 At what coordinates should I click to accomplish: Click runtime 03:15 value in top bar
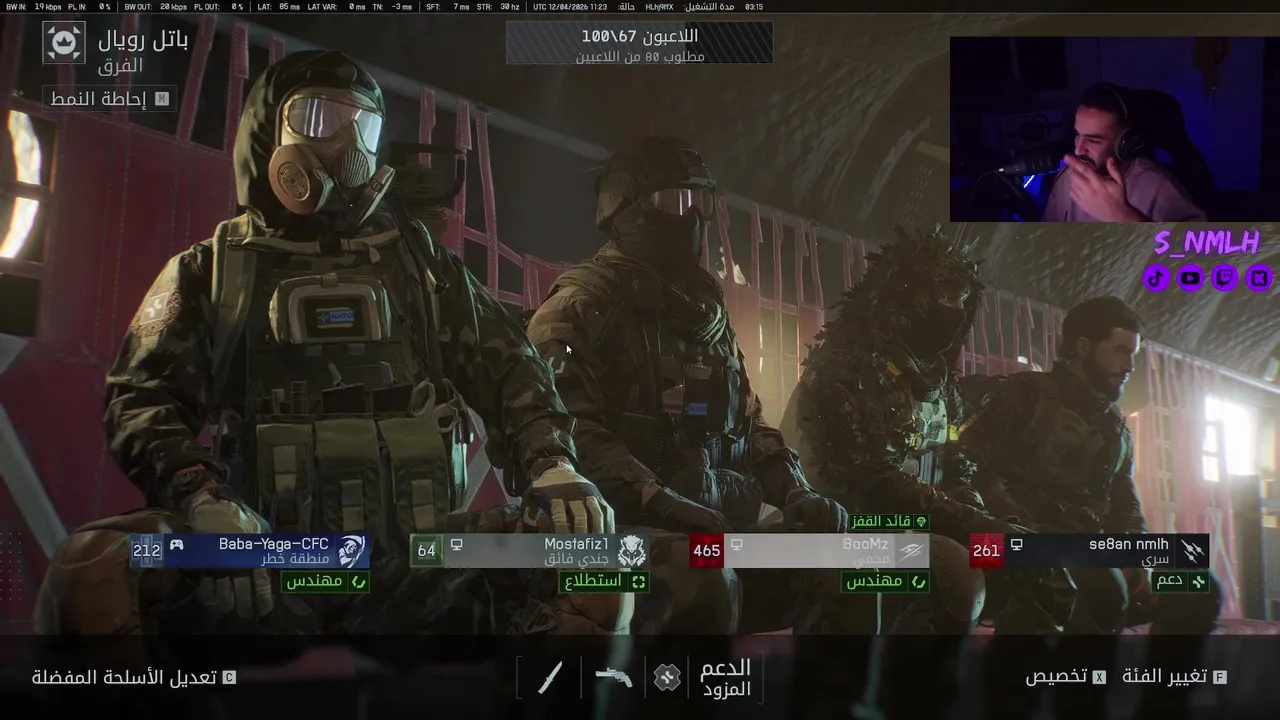click(x=754, y=6)
